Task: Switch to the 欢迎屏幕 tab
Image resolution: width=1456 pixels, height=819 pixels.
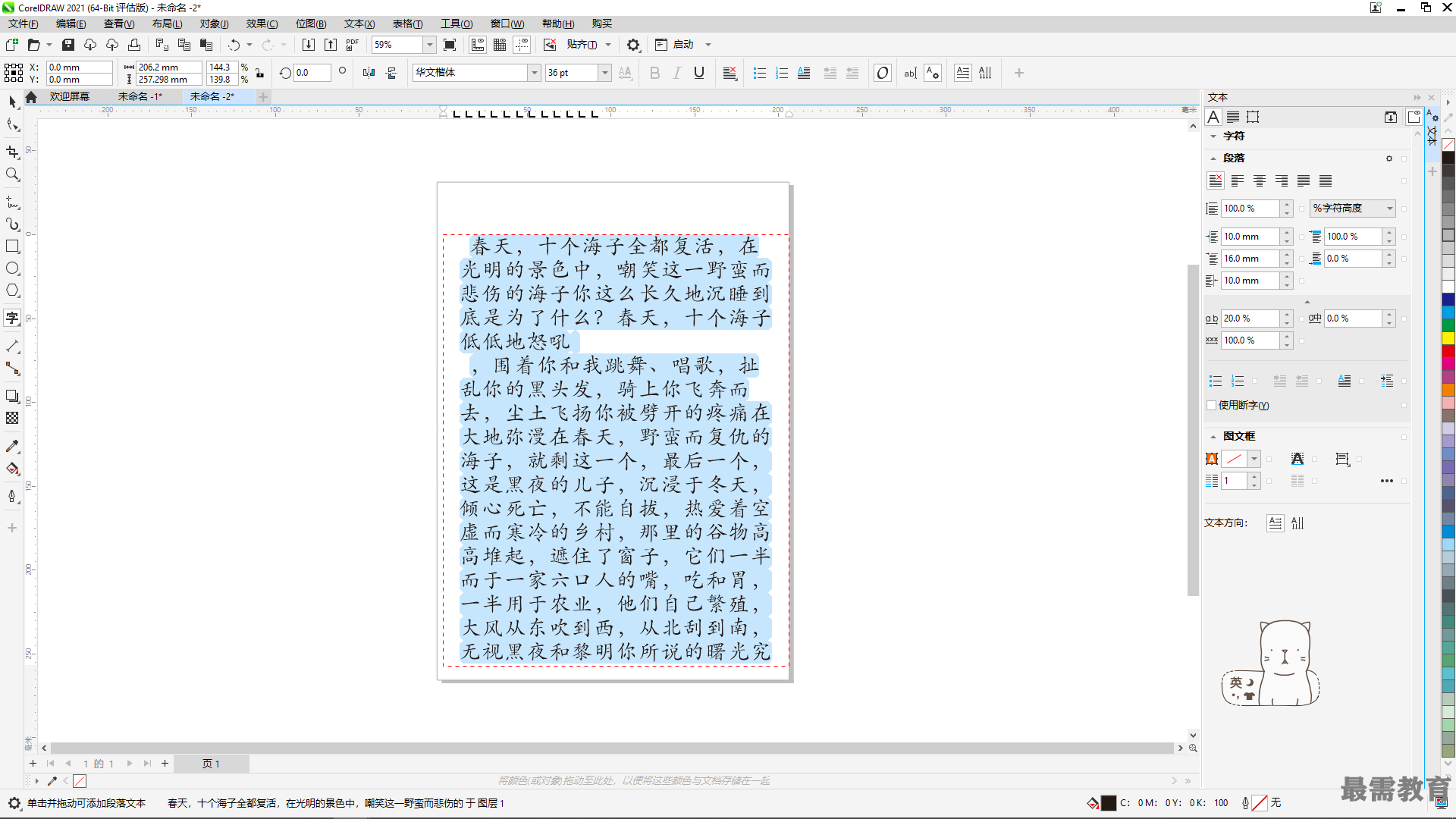Action: (x=69, y=96)
